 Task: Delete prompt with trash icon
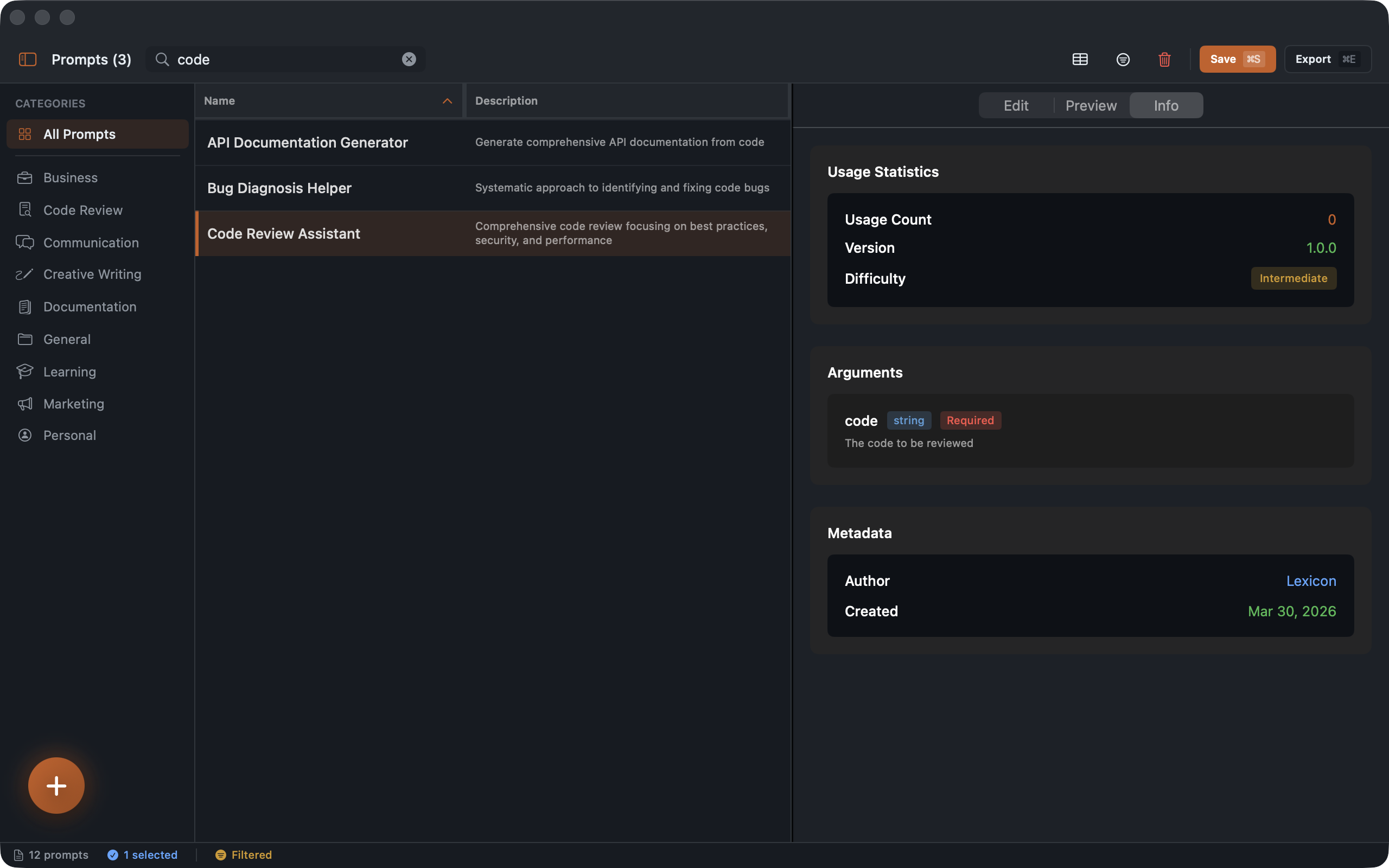pos(1164,59)
